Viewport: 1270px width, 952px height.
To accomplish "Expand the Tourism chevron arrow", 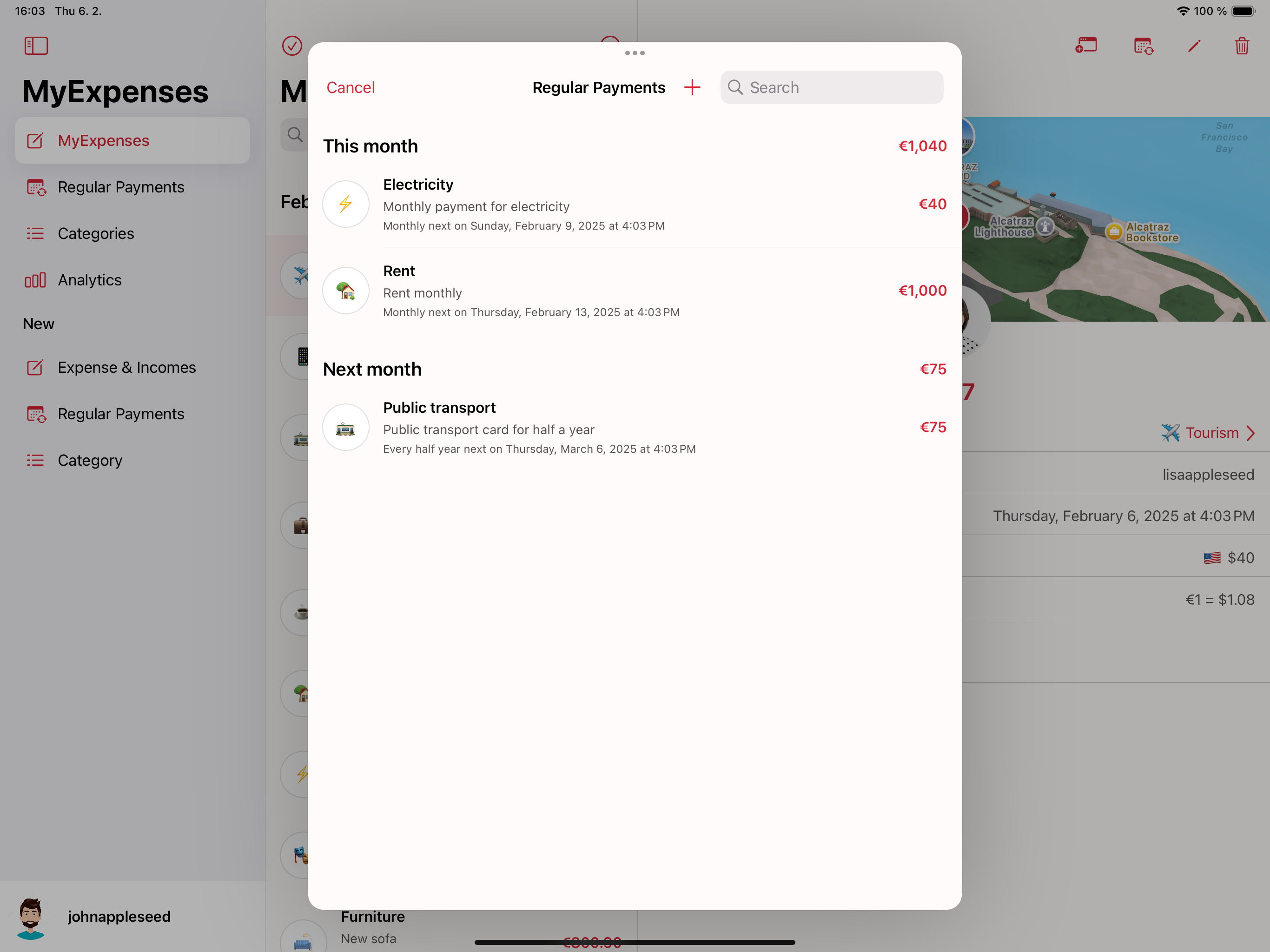I will tap(1250, 433).
